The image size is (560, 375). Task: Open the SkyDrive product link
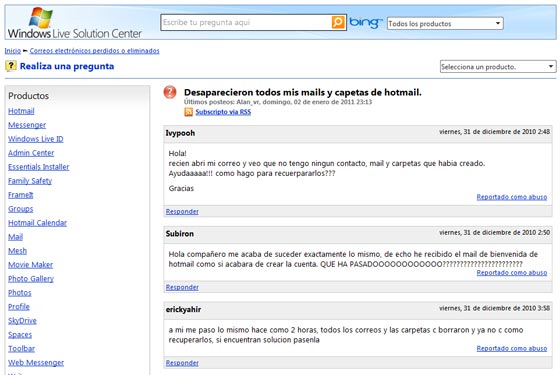click(22, 320)
